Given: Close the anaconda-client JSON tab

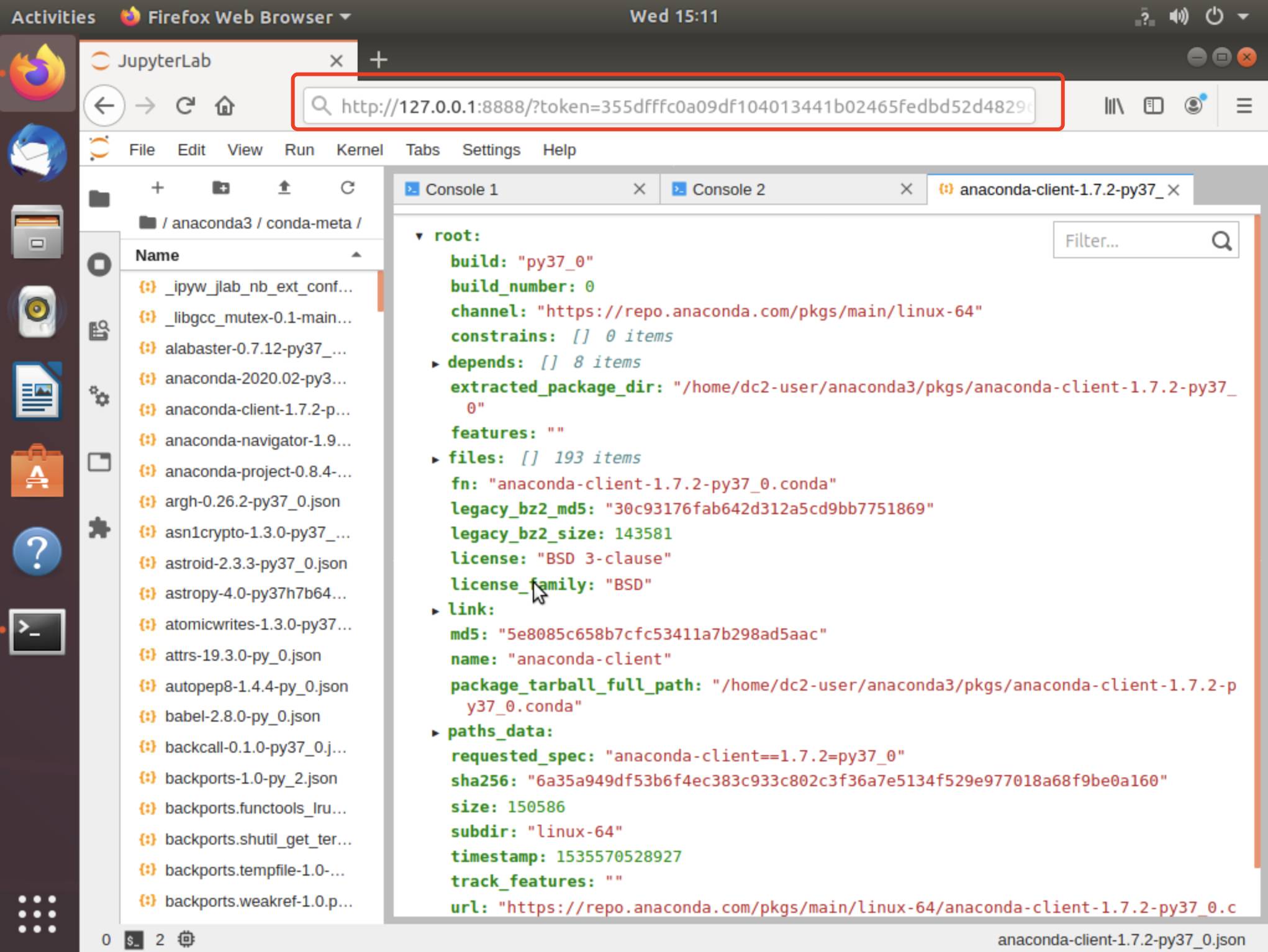Looking at the screenshot, I should click(1174, 190).
